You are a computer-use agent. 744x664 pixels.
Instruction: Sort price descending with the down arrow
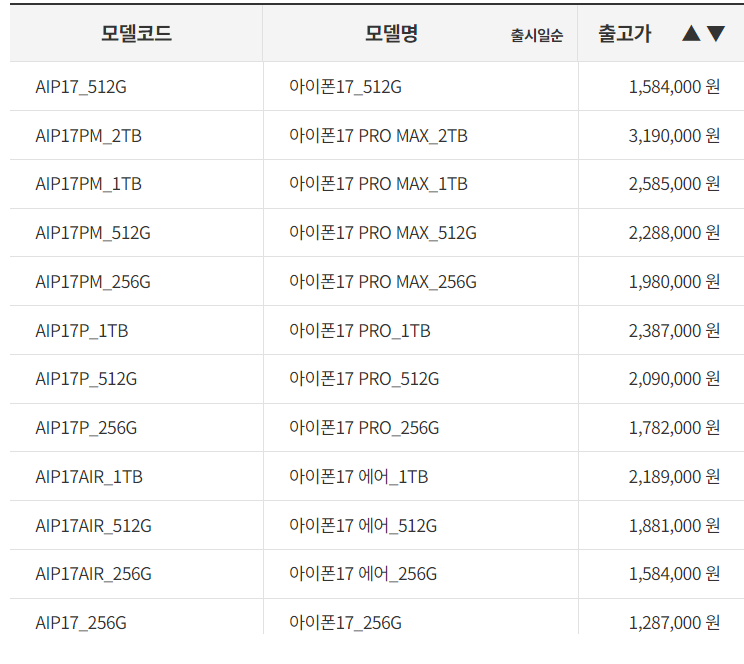(716, 33)
